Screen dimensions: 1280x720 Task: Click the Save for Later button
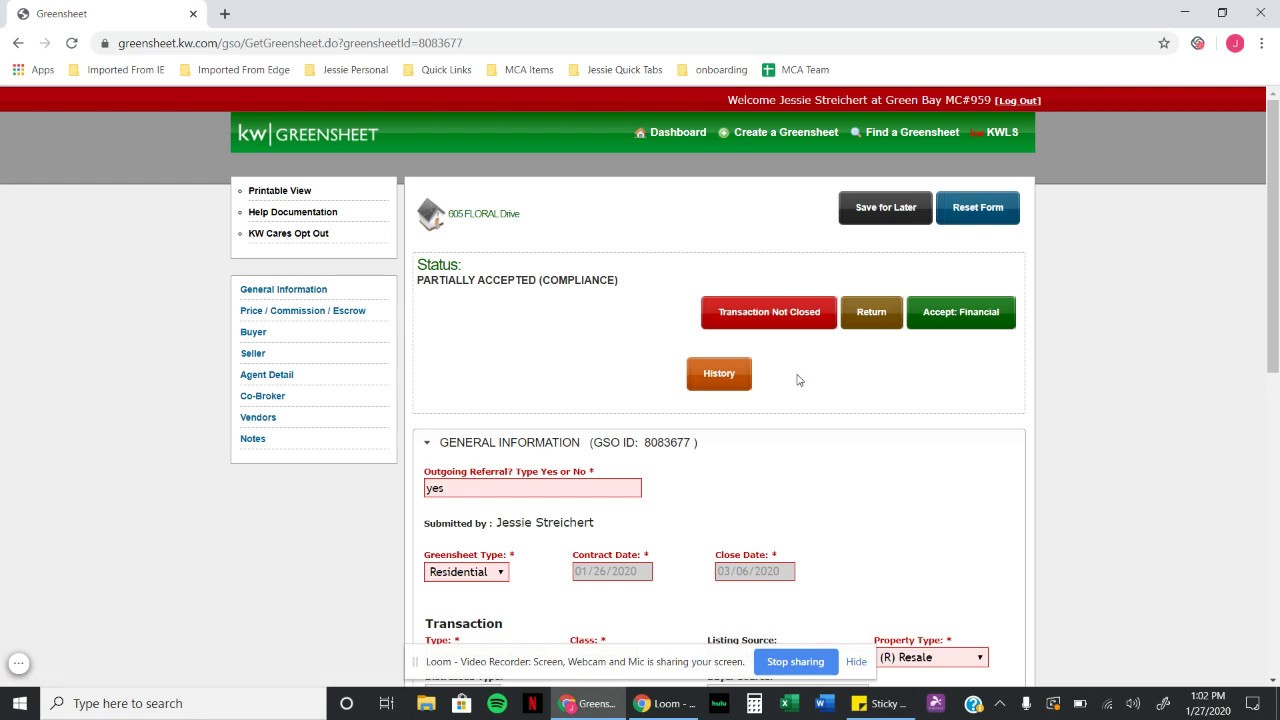pyautogui.click(x=885, y=208)
